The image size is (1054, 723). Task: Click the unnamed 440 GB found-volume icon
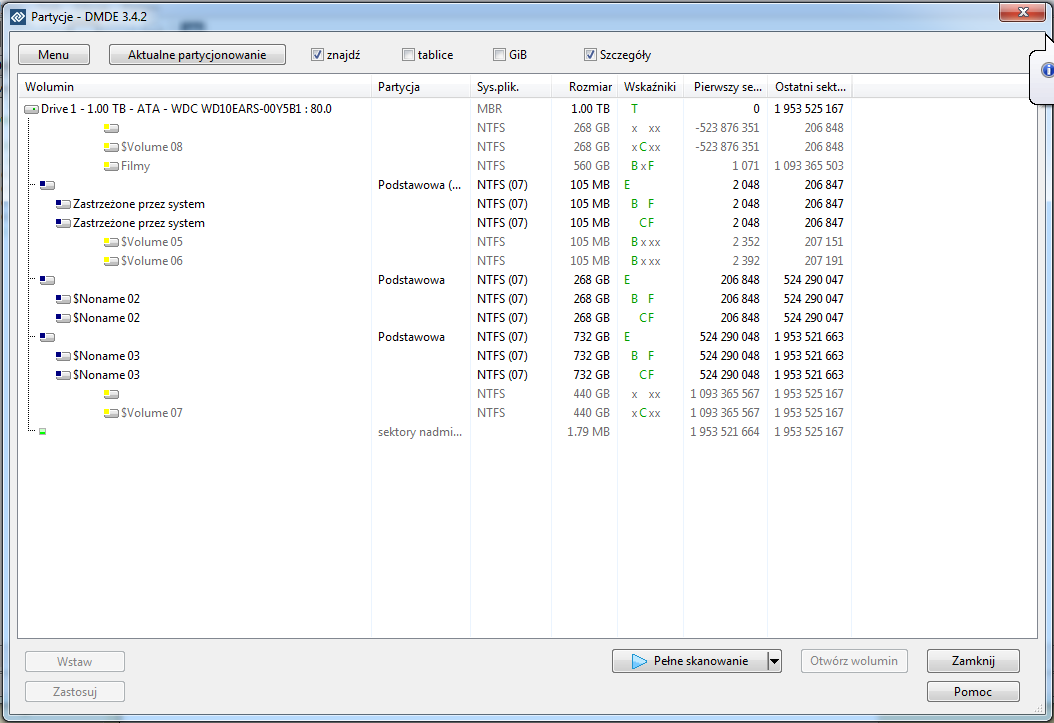point(111,394)
